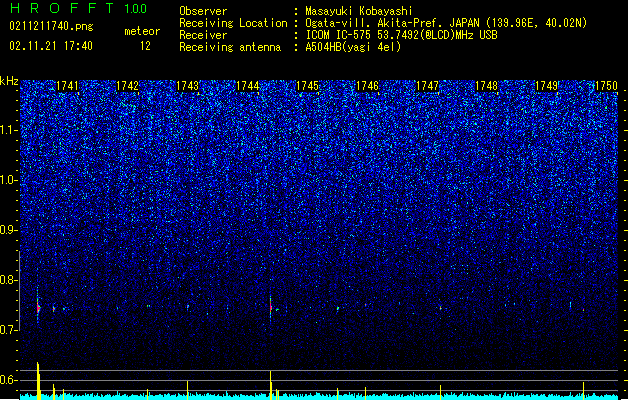Viewport: 629px width, 400px height.
Task: Click the 1.0 kHz axis label
Action: coord(8,180)
